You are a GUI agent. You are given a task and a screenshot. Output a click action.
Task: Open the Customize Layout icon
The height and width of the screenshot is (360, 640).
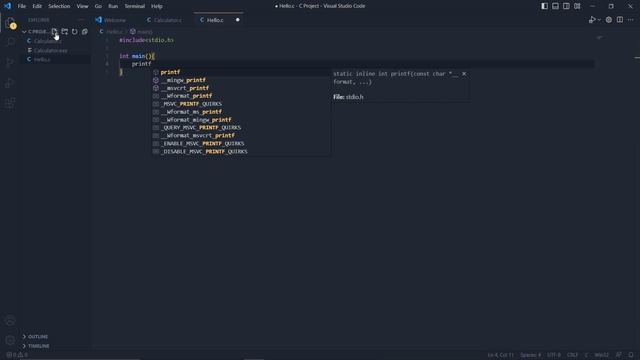coord(577,6)
